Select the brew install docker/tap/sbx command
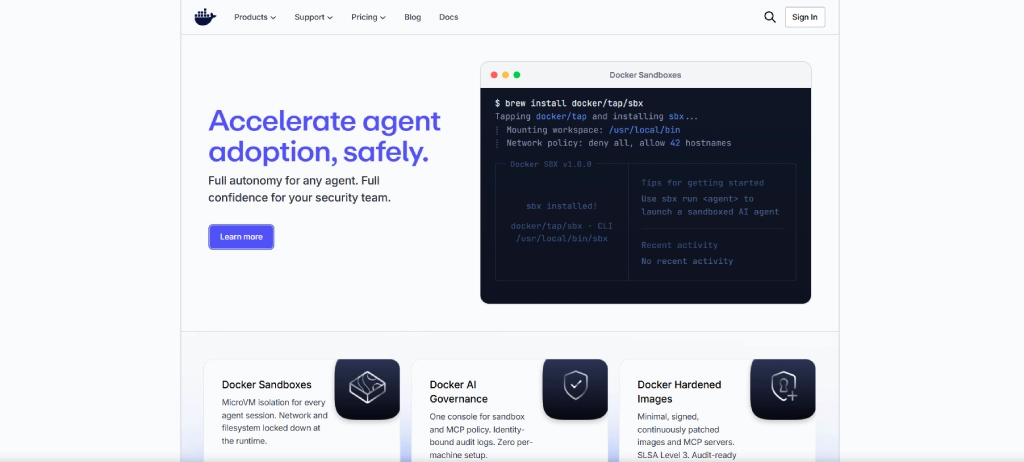 point(569,103)
